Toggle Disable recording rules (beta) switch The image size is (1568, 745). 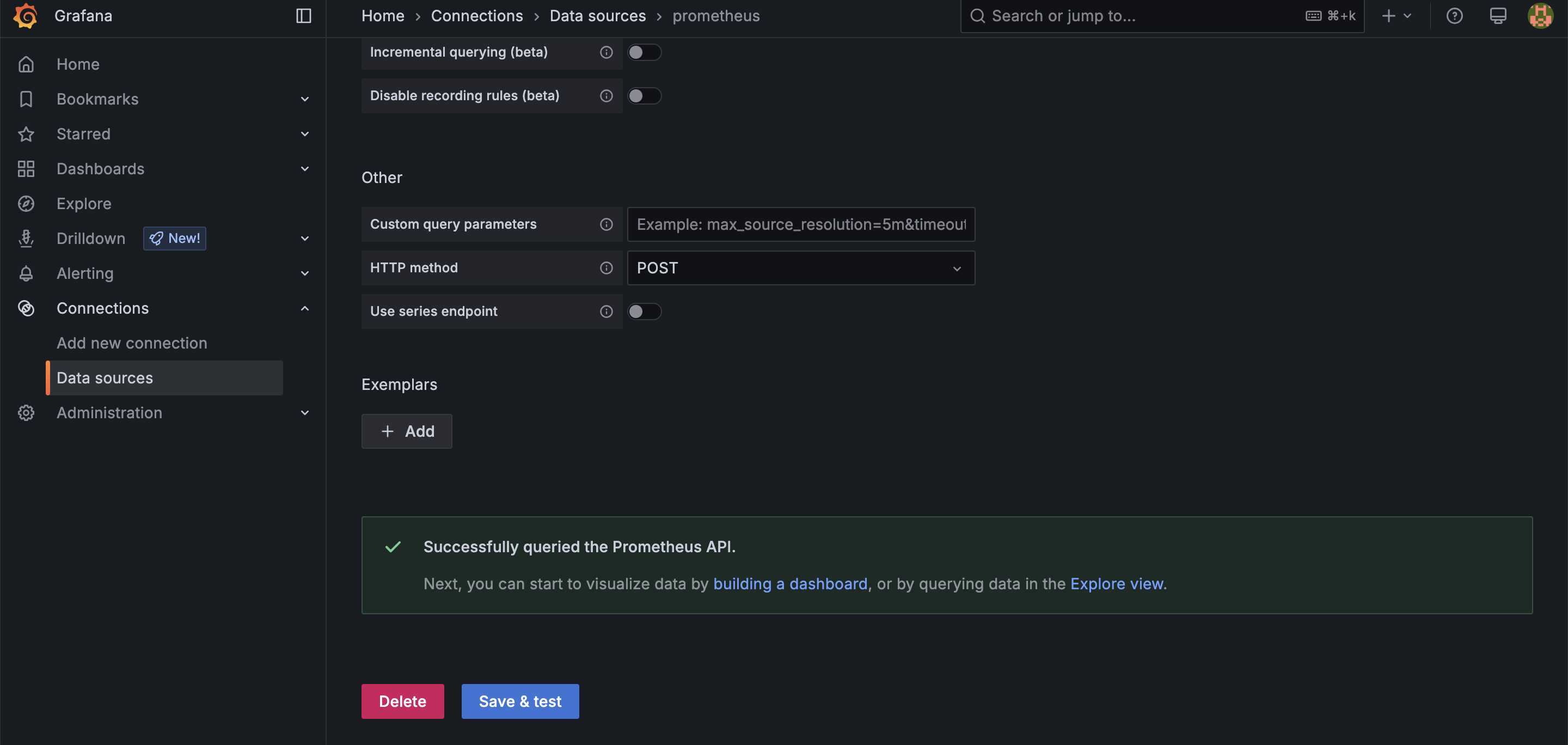click(x=644, y=96)
